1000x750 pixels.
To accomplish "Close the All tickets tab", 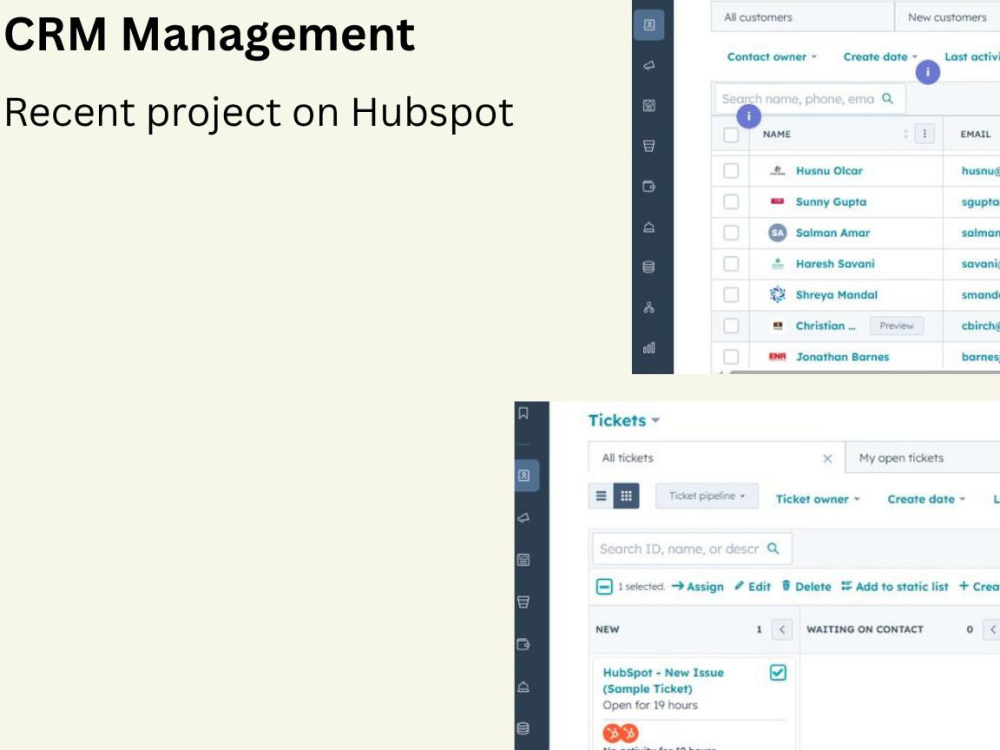I will point(827,459).
